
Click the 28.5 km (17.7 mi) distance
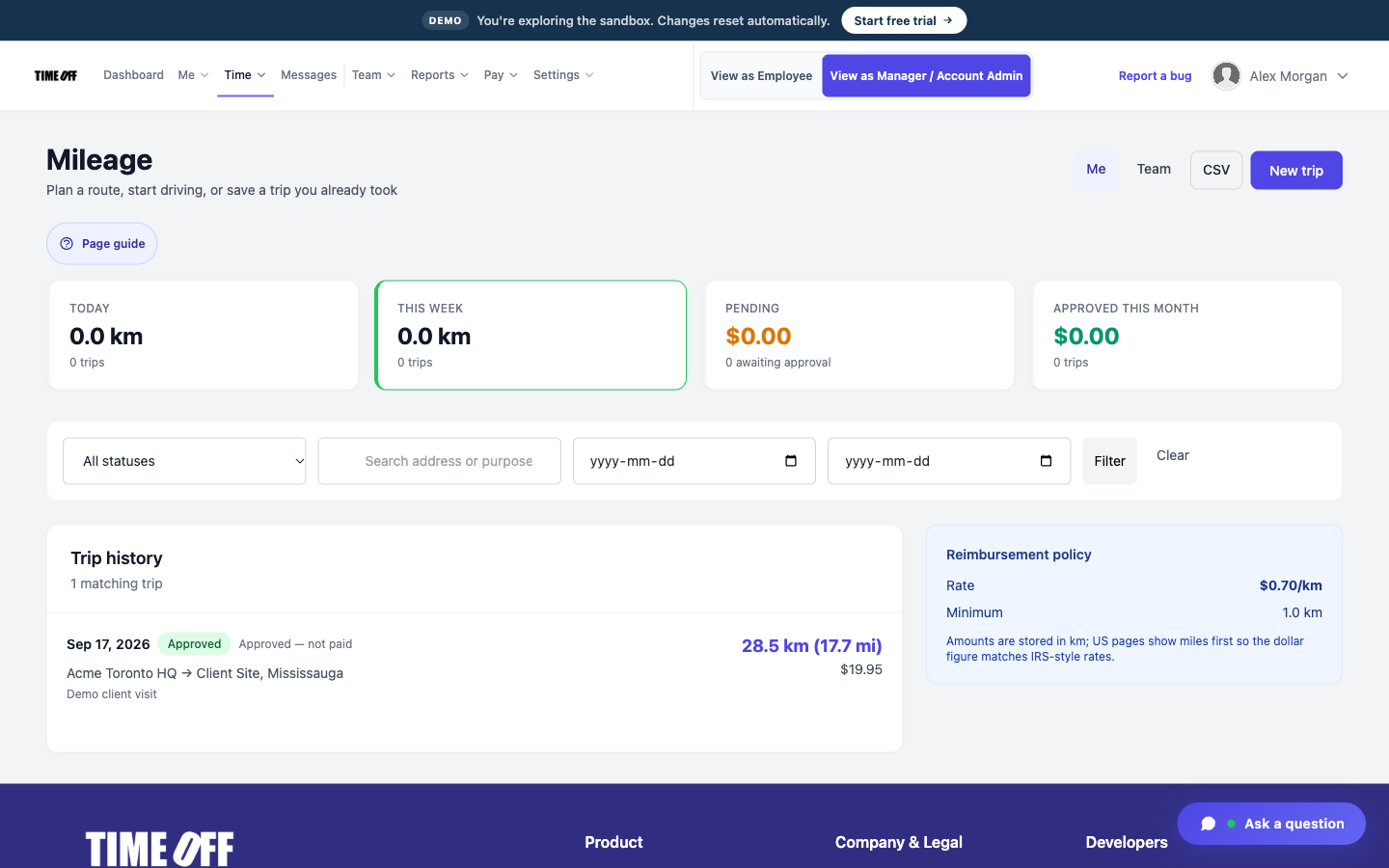pyautogui.click(x=812, y=646)
